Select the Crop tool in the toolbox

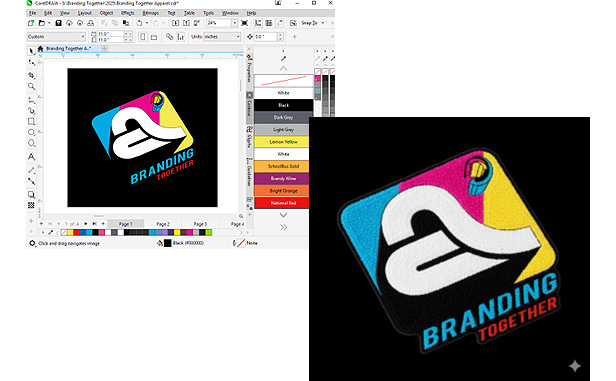tap(31, 75)
